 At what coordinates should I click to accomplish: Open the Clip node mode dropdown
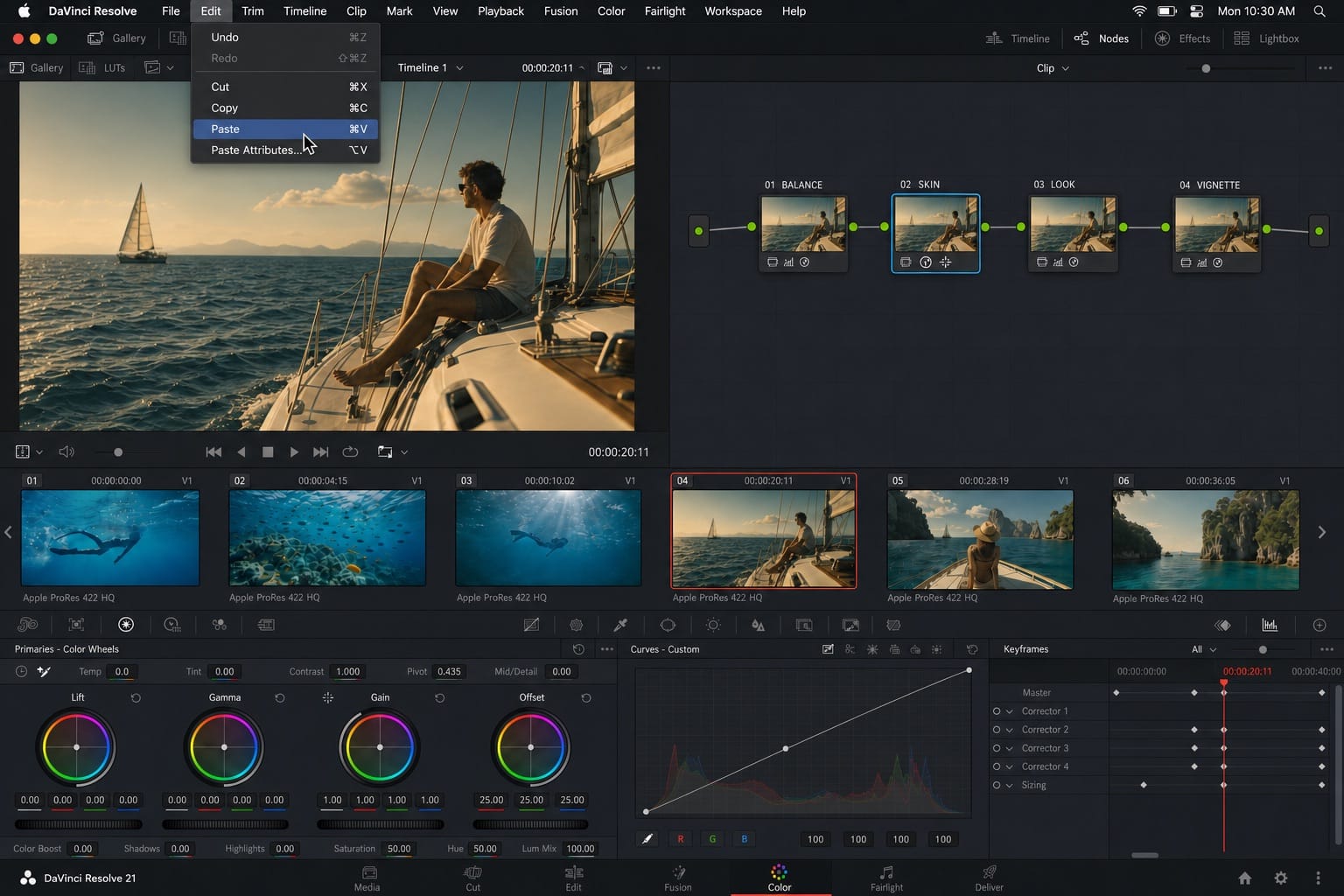(1053, 67)
